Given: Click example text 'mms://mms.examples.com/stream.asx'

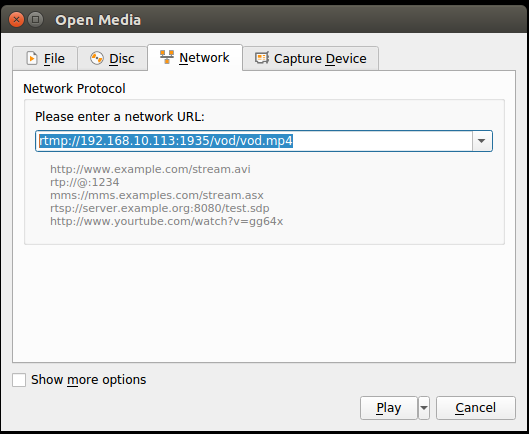Looking at the screenshot, I should (157, 195).
